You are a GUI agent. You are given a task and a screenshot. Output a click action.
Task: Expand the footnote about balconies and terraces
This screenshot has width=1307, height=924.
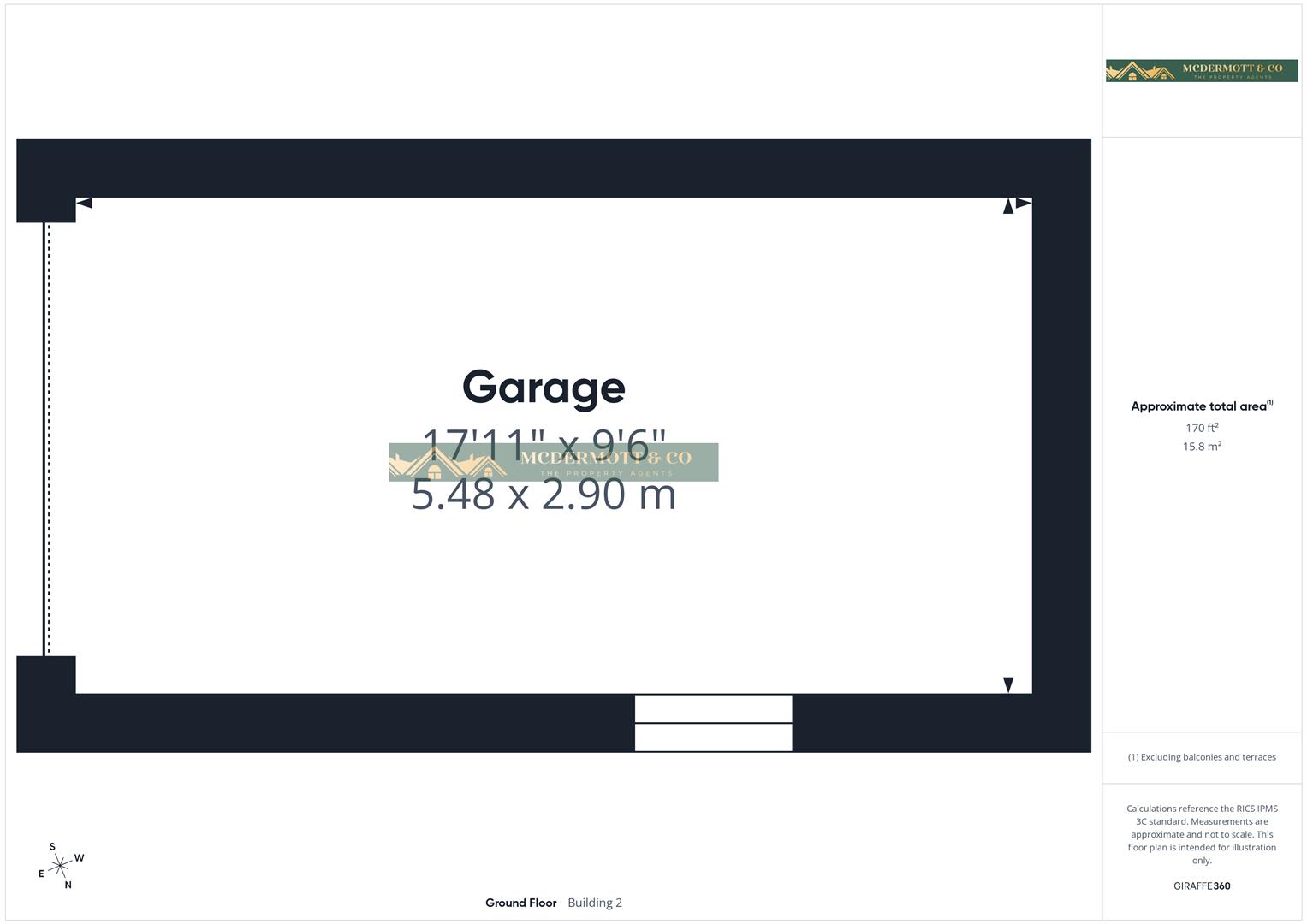coord(1202,756)
